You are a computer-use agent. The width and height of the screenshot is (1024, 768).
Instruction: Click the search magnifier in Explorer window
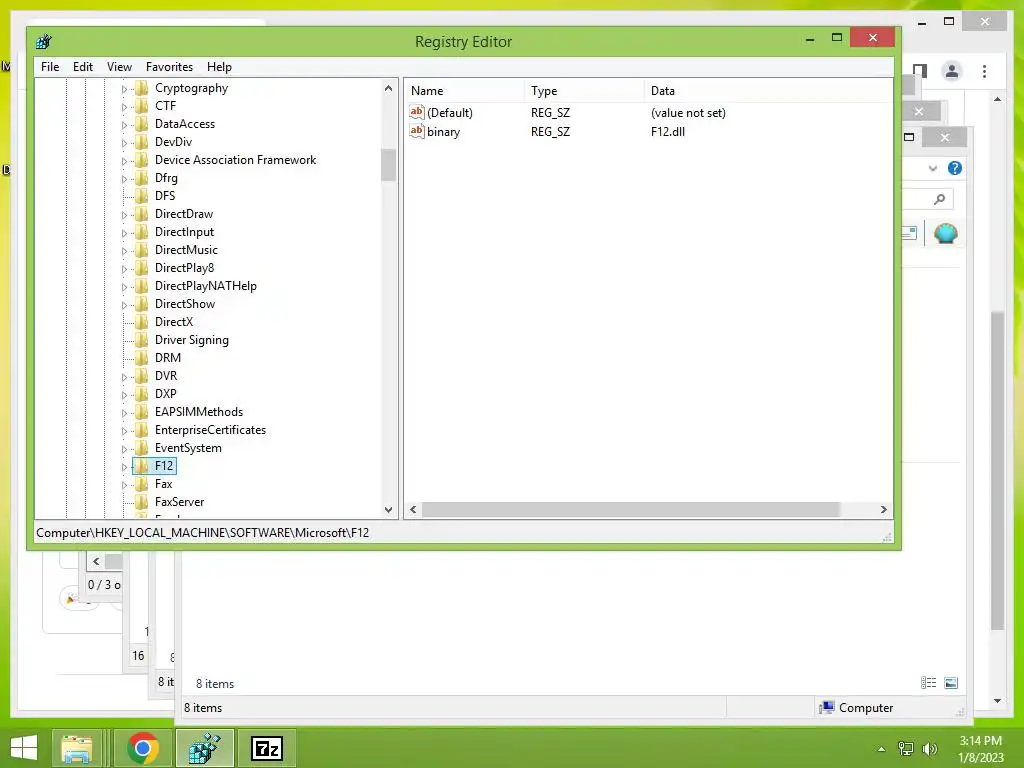point(939,199)
